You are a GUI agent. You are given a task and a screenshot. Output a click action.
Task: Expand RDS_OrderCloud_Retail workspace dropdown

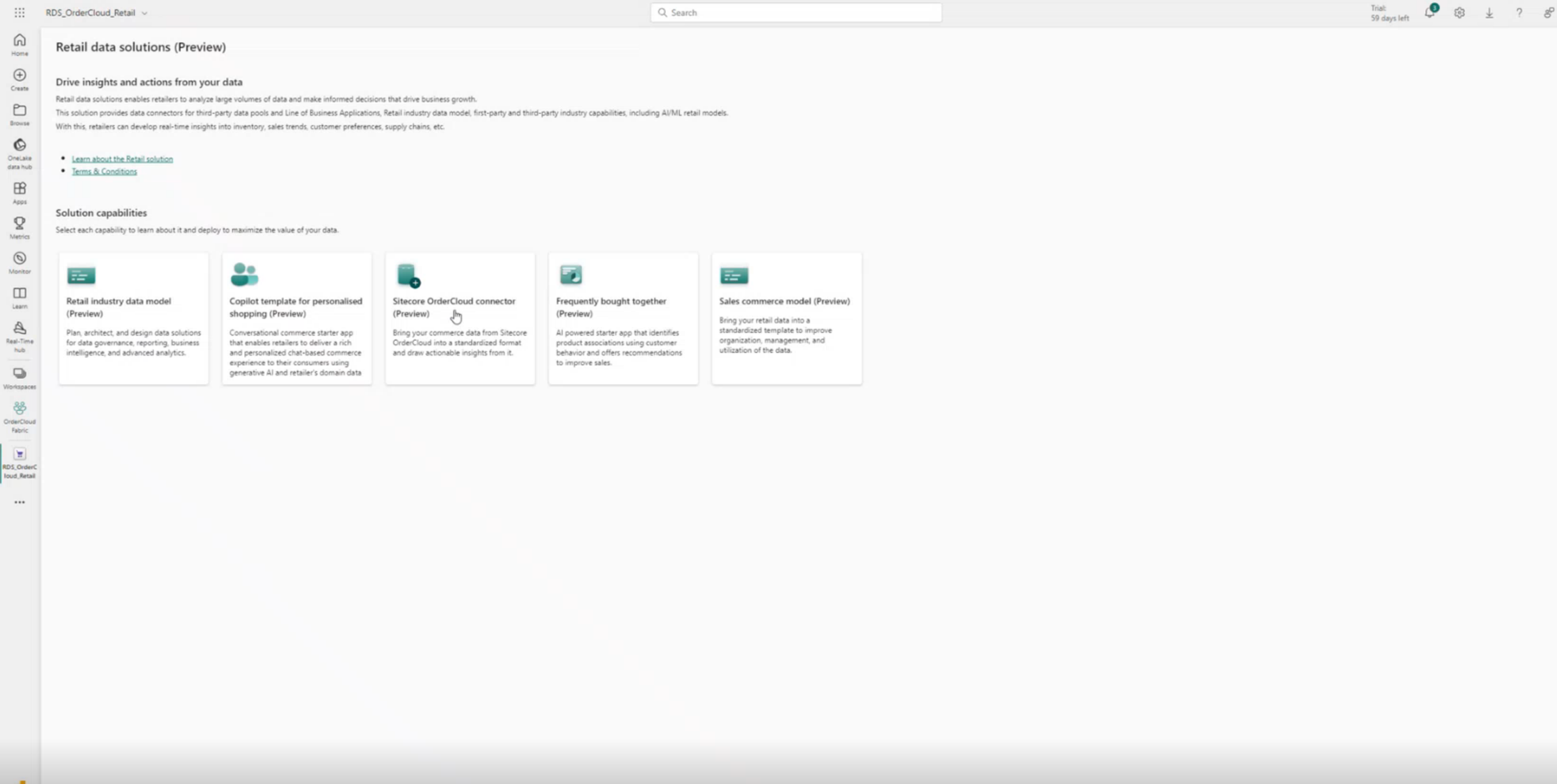144,13
